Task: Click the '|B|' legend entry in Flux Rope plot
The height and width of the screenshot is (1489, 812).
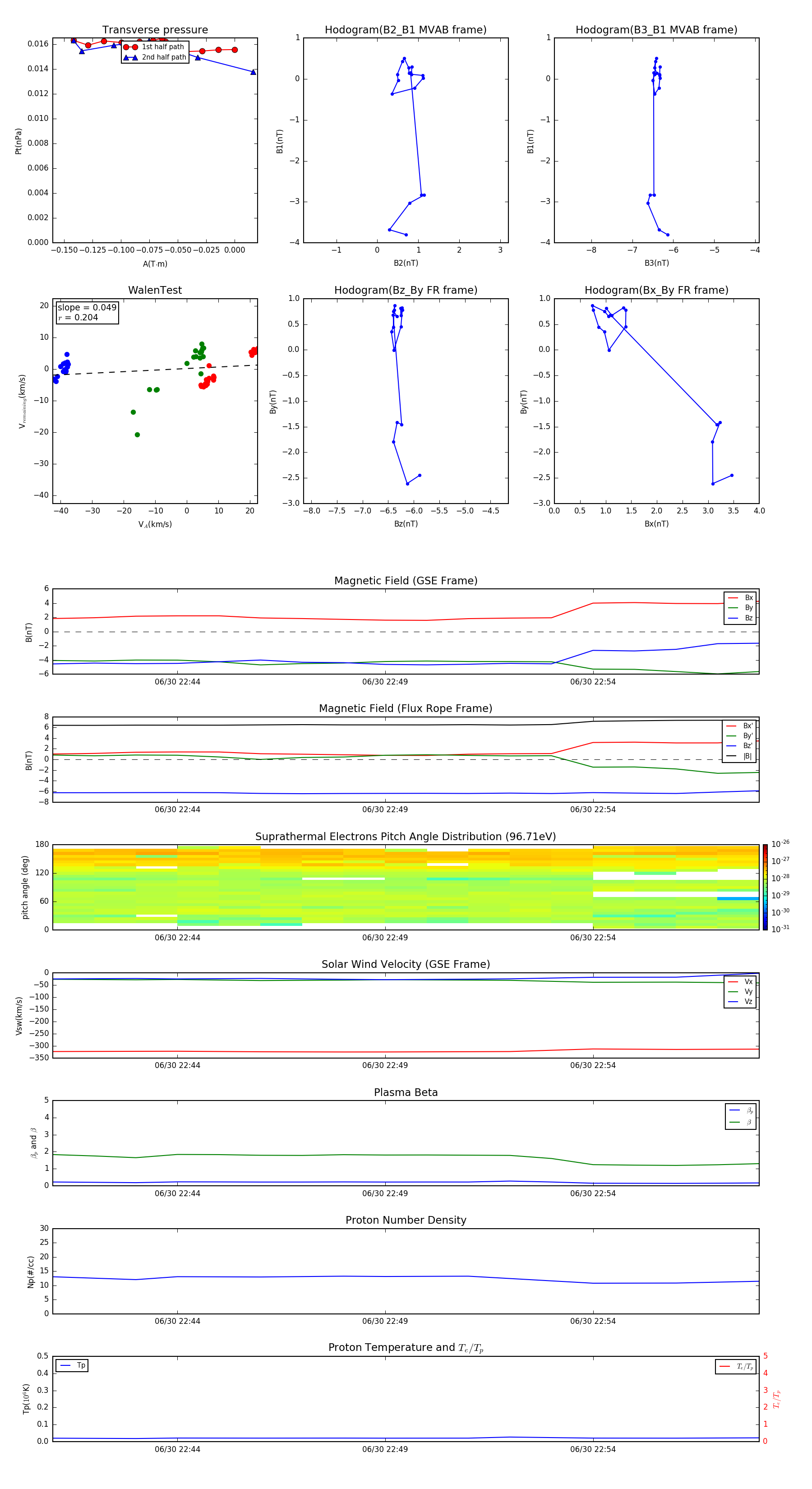Action: pos(739,756)
